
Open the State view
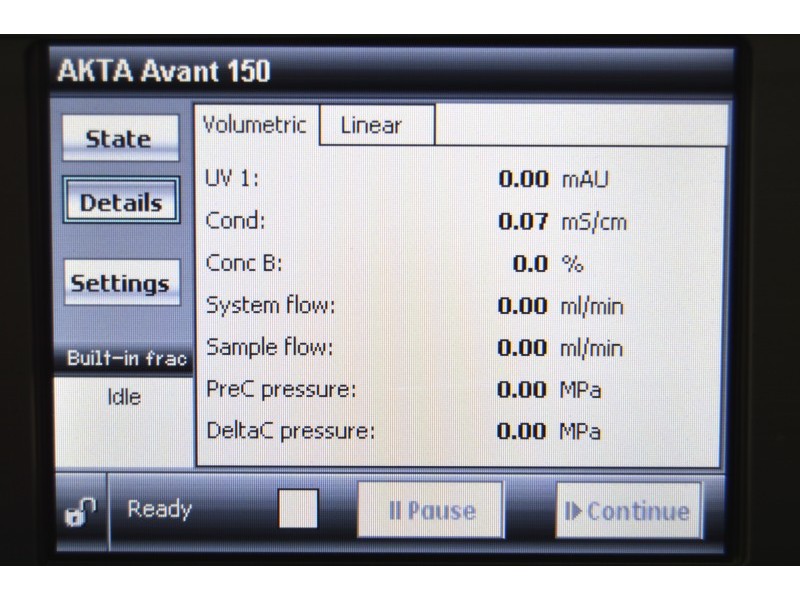point(121,138)
